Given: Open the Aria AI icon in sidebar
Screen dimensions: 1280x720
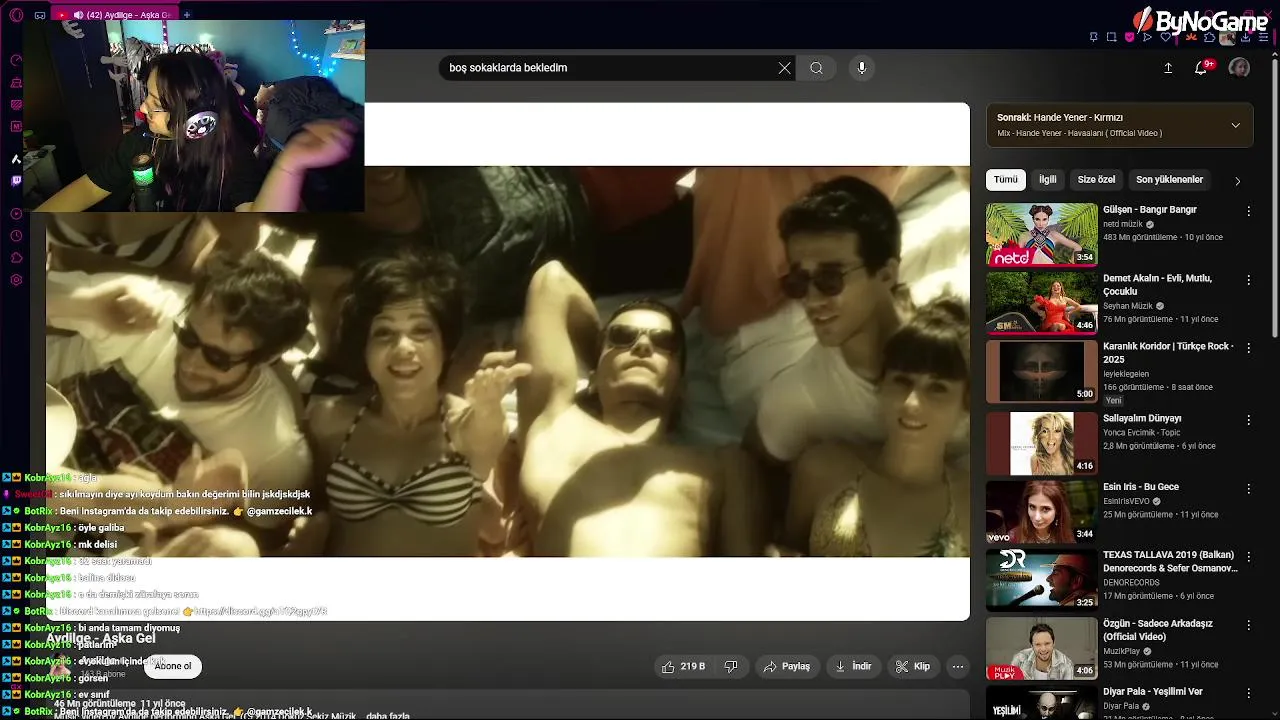Looking at the screenshot, I should pyautogui.click(x=16, y=159).
